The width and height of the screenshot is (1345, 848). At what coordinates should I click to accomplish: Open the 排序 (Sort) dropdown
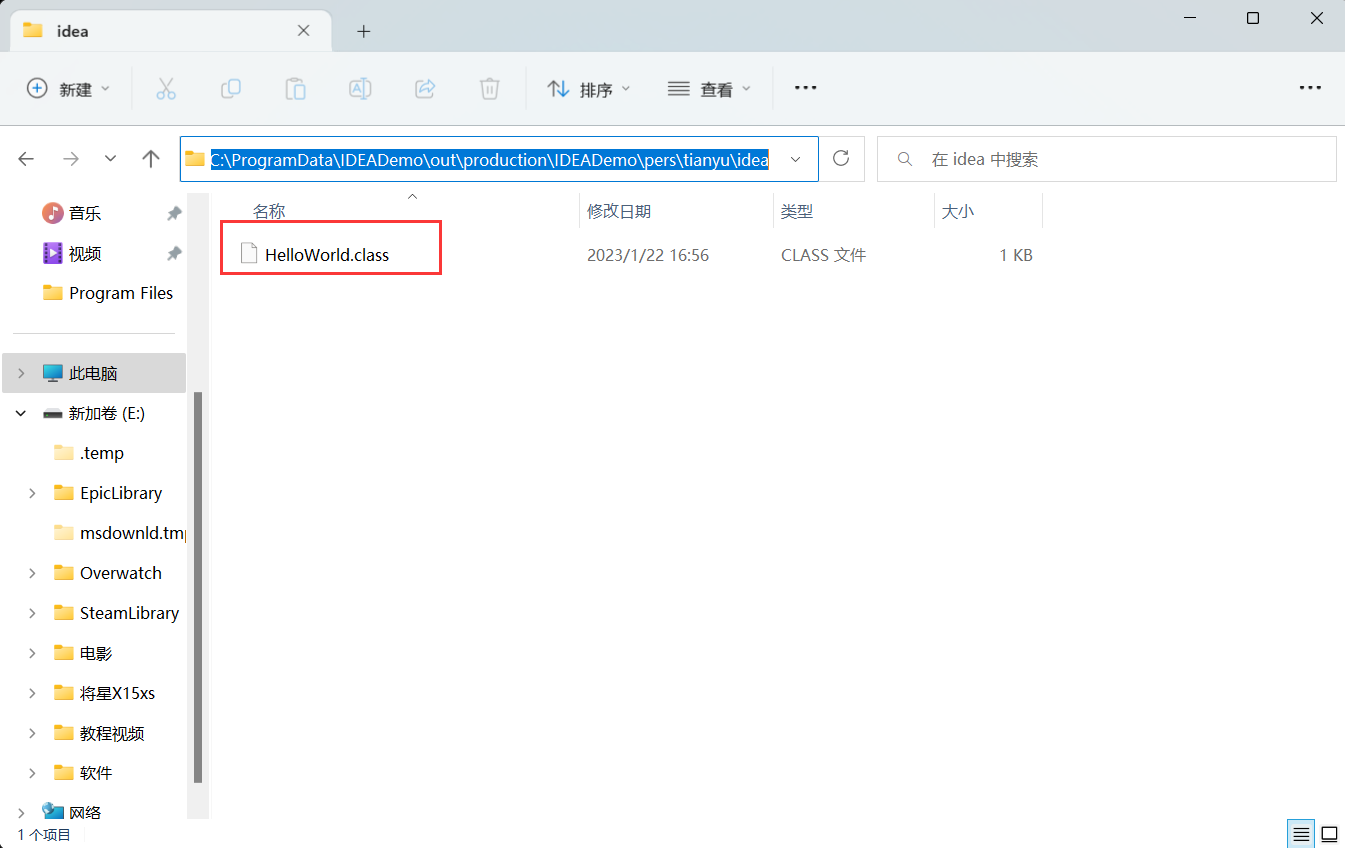point(589,89)
